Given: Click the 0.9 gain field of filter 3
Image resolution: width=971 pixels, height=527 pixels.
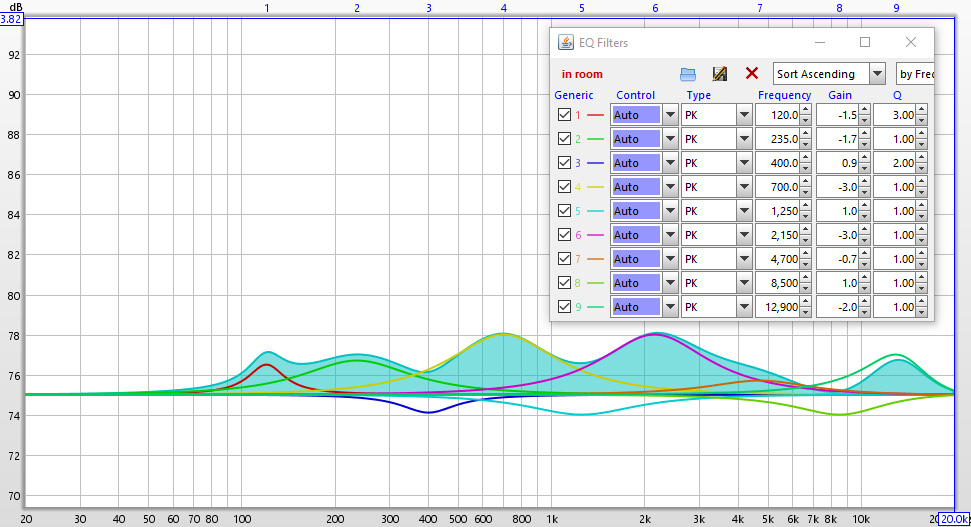Looking at the screenshot, I should click(838, 163).
